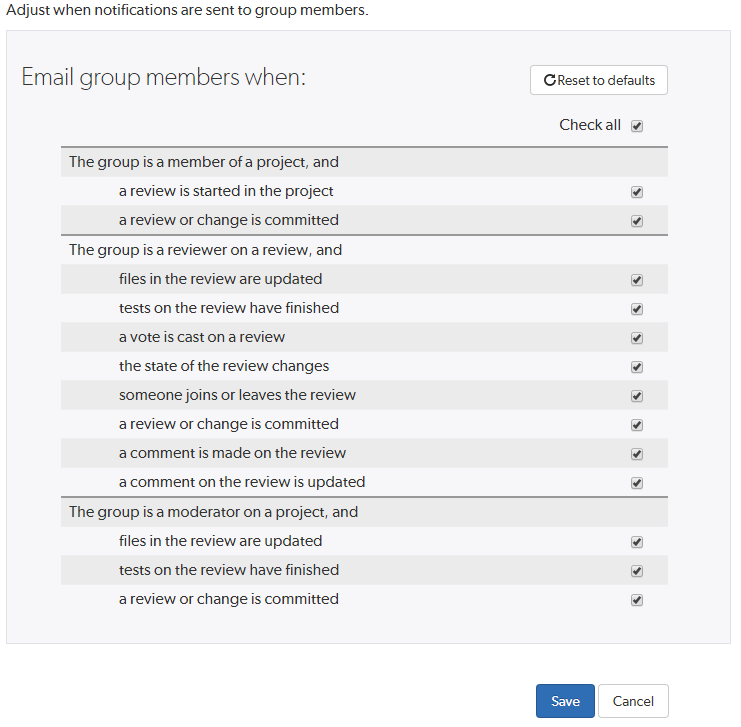
Task: Uncheck 'review or change is committed' under project member
Action: (637, 221)
